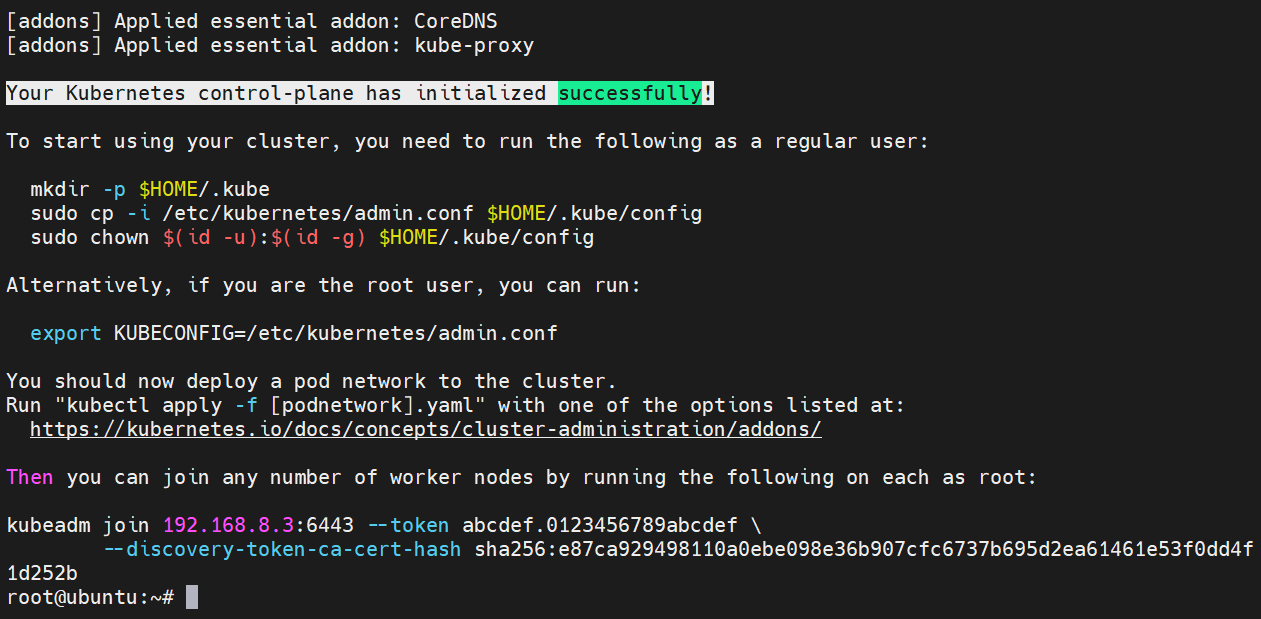Click the green highlighted word "successfully"

(x=630, y=93)
